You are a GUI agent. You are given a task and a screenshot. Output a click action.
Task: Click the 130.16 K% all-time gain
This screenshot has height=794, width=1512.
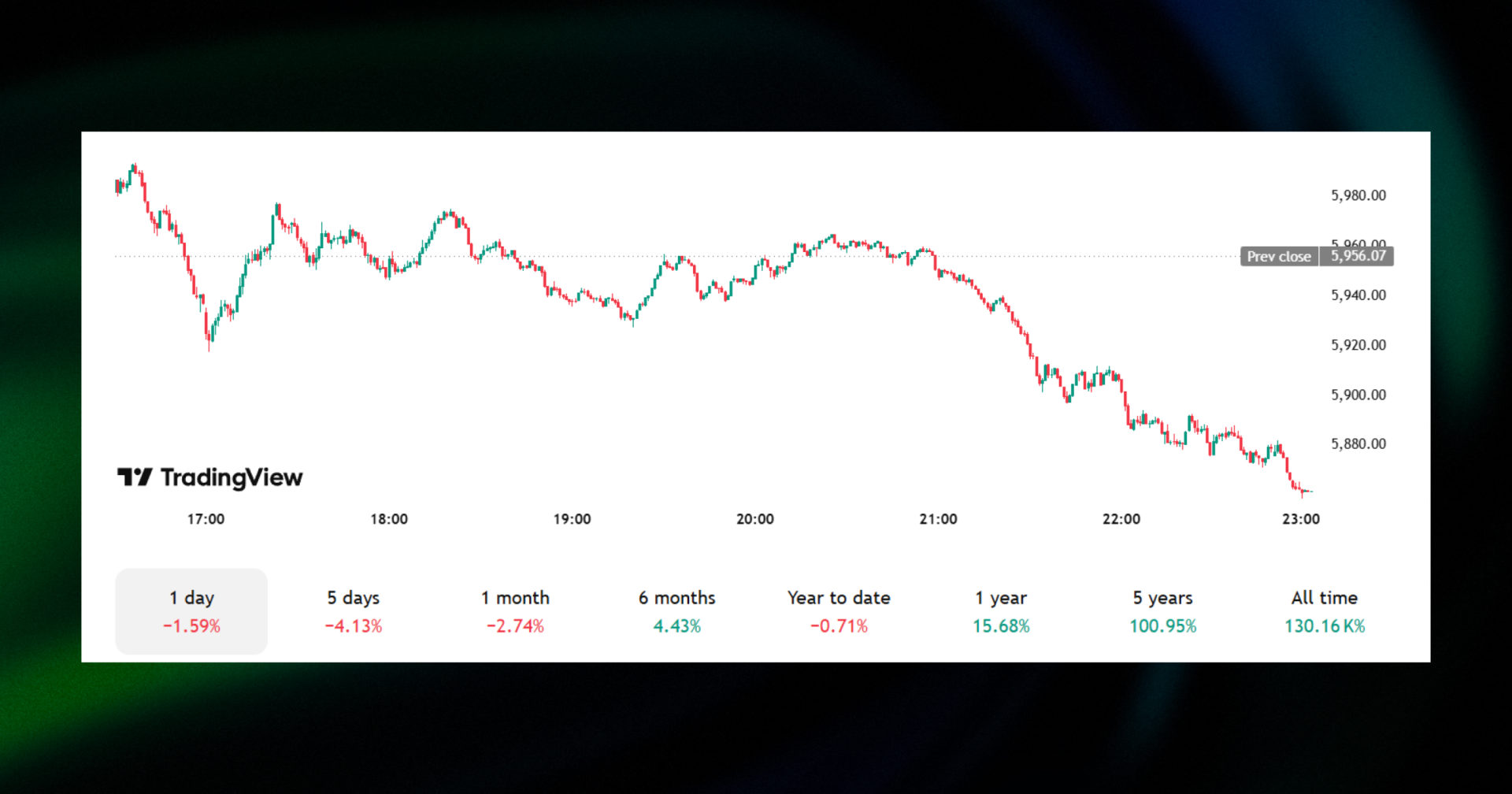1324,625
